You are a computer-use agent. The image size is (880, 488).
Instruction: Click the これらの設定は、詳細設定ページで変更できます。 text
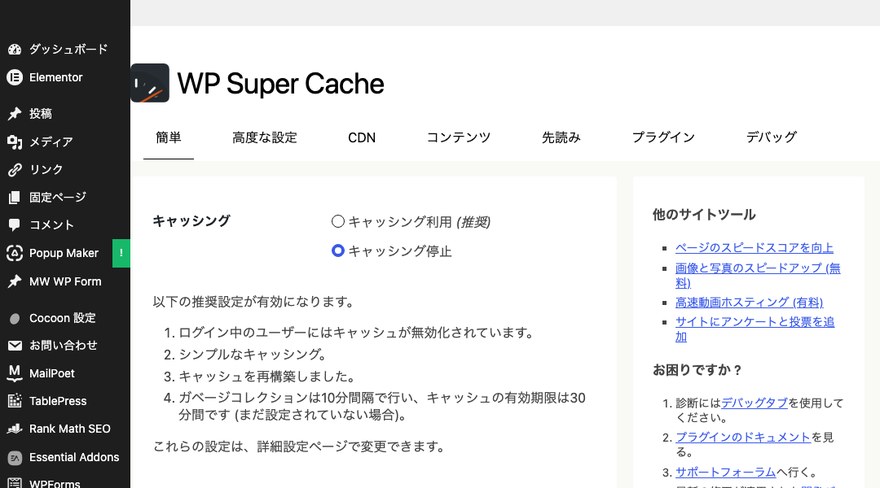tap(299, 446)
